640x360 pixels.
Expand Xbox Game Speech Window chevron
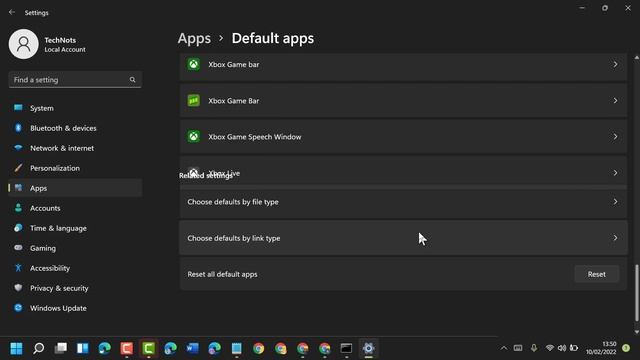615,137
